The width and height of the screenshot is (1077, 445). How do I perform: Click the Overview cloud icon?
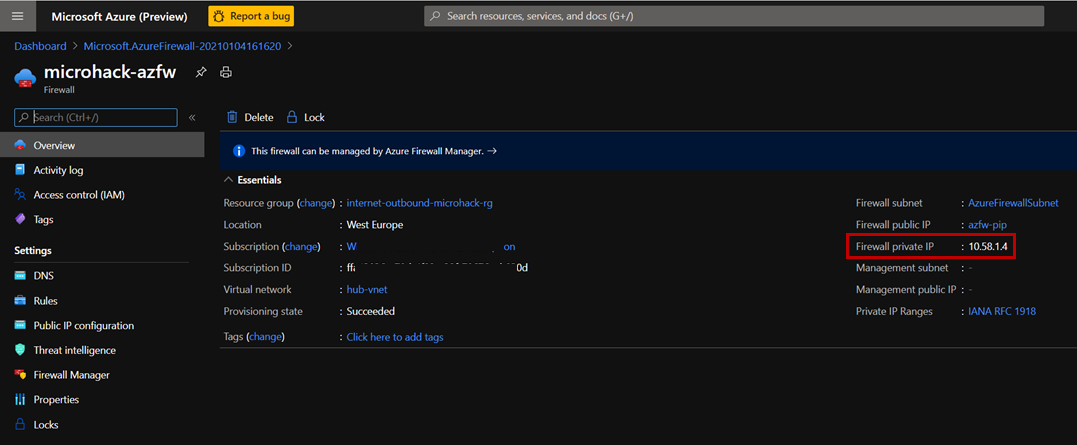20,146
